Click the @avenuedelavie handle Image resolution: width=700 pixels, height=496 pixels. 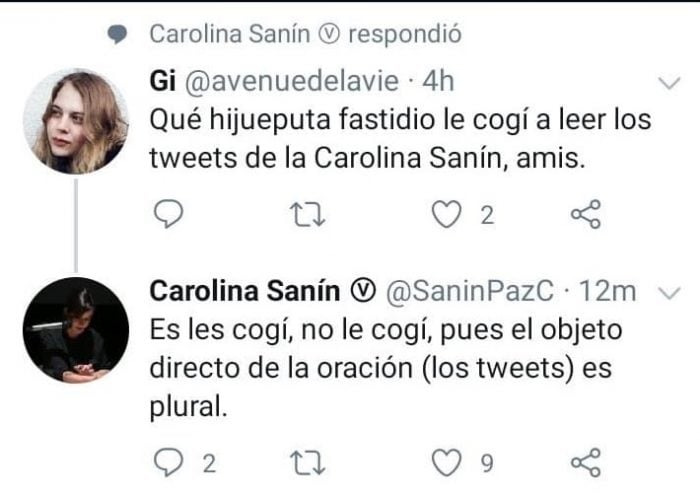[287, 80]
